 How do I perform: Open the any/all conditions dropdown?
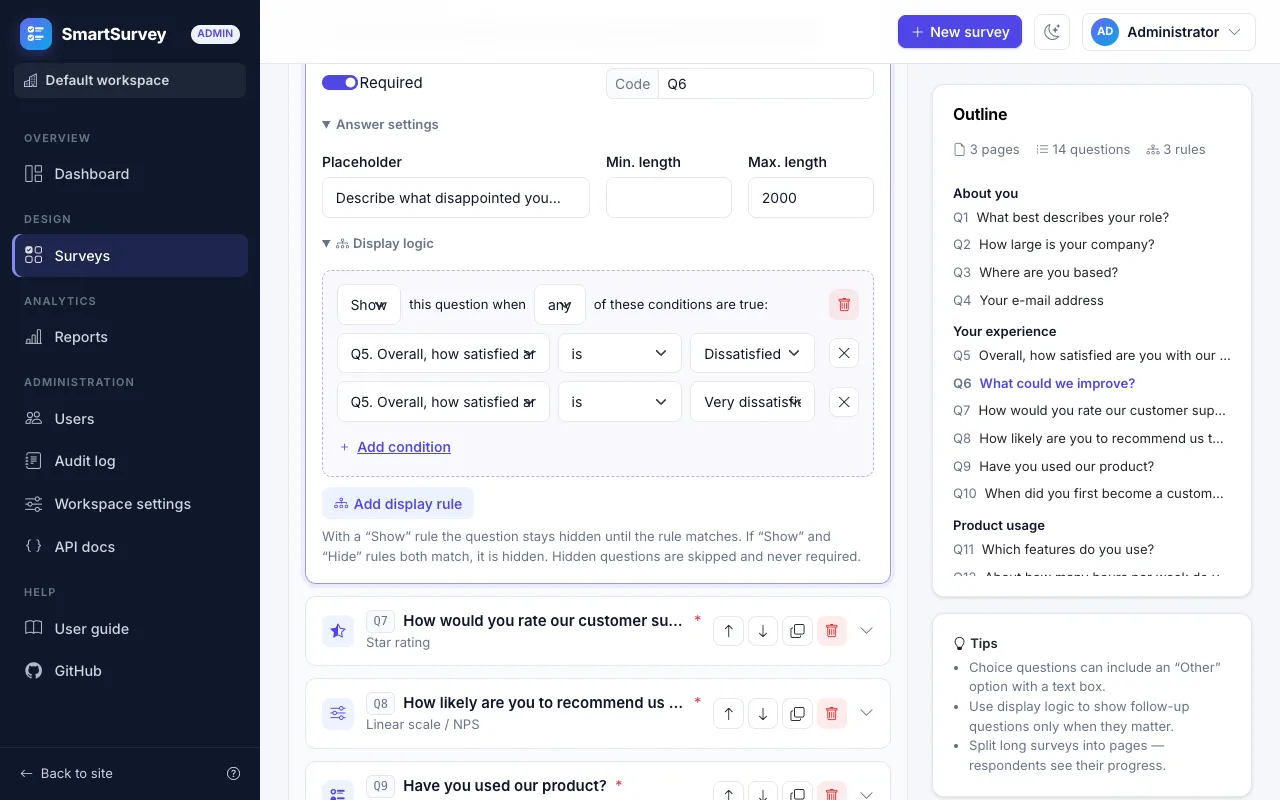point(560,305)
